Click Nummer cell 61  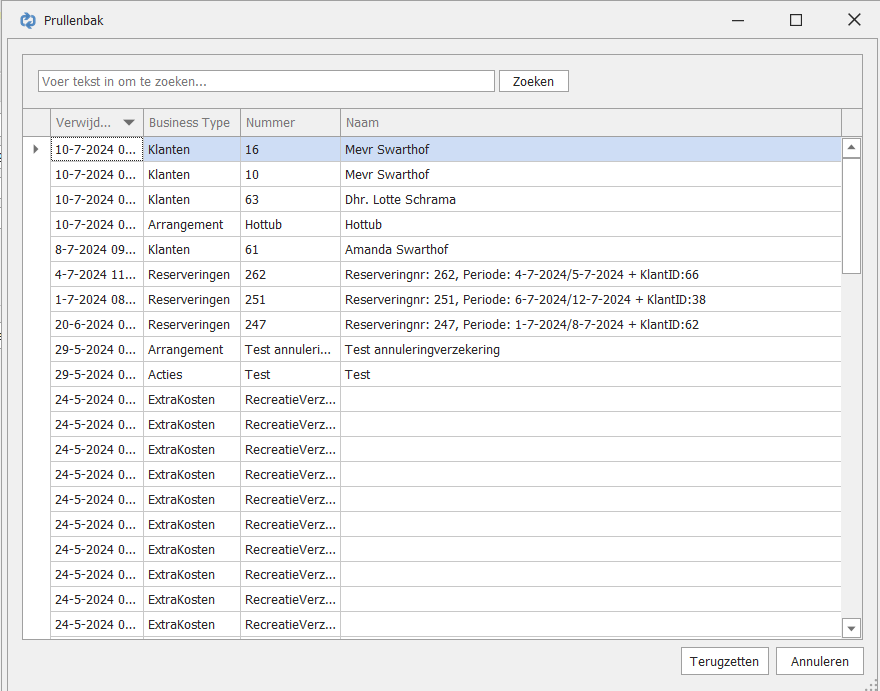coord(290,249)
